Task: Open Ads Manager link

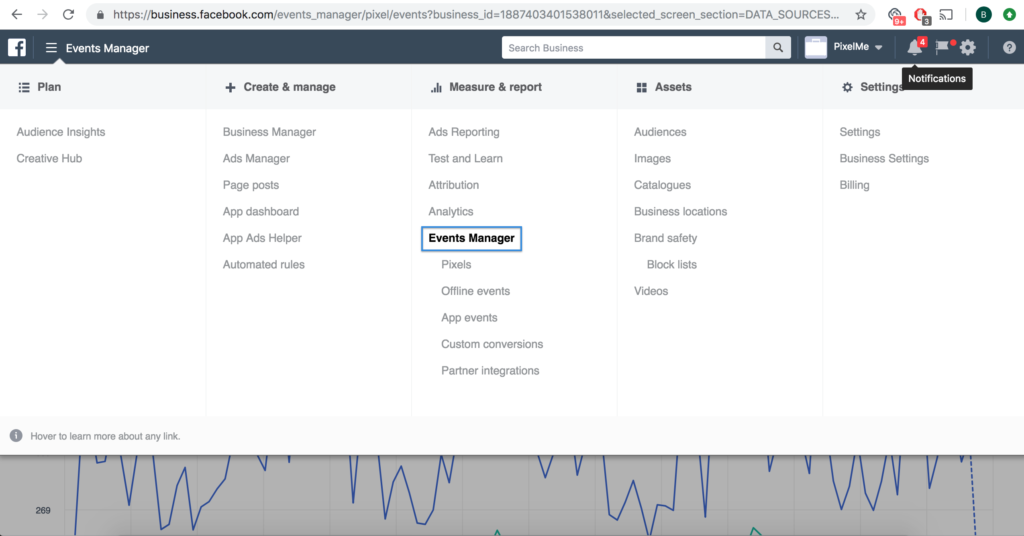Action: 256,159
